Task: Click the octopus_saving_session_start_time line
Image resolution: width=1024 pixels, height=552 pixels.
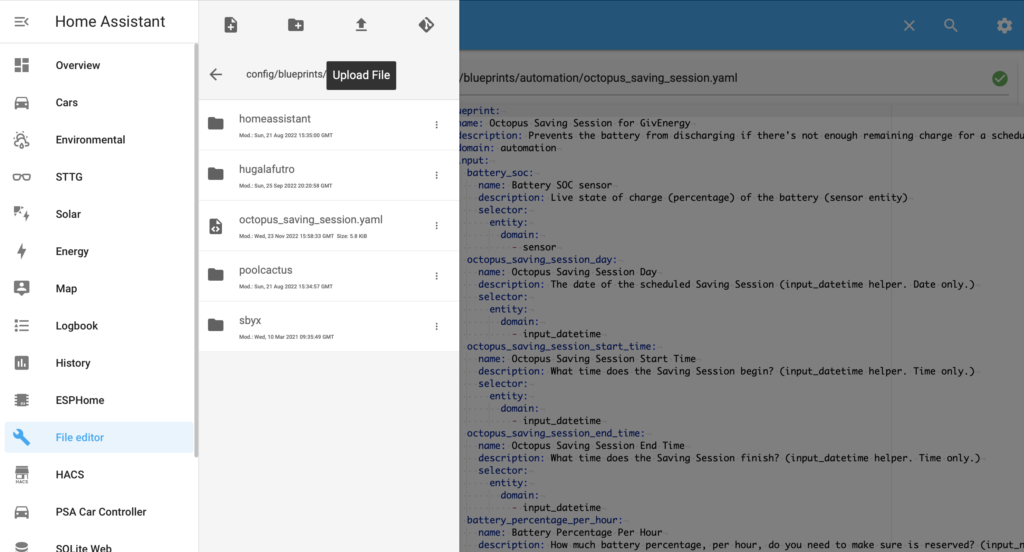Action: tap(561, 346)
